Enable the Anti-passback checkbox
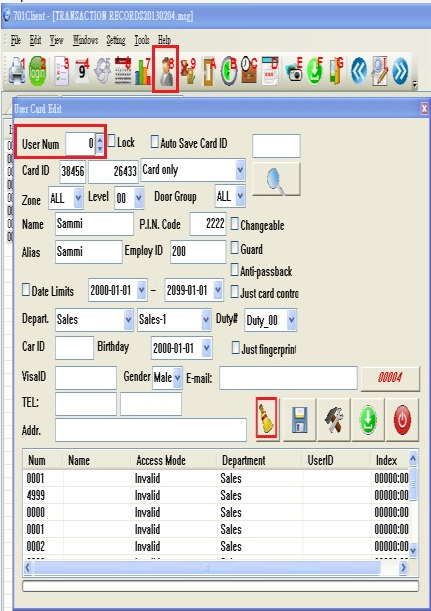431x611 pixels. (x=235, y=270)
